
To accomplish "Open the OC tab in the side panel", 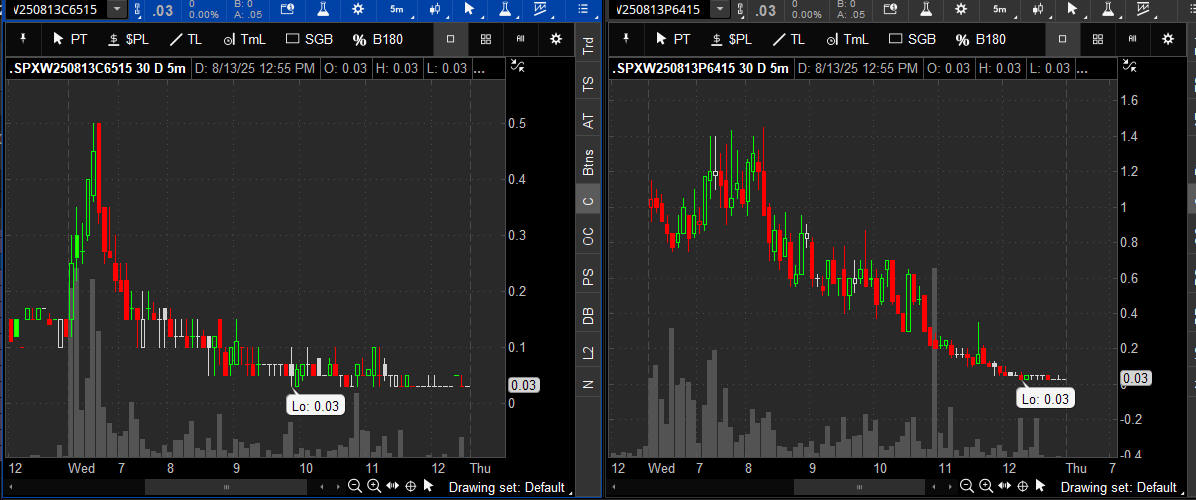I will pos(588,237).
